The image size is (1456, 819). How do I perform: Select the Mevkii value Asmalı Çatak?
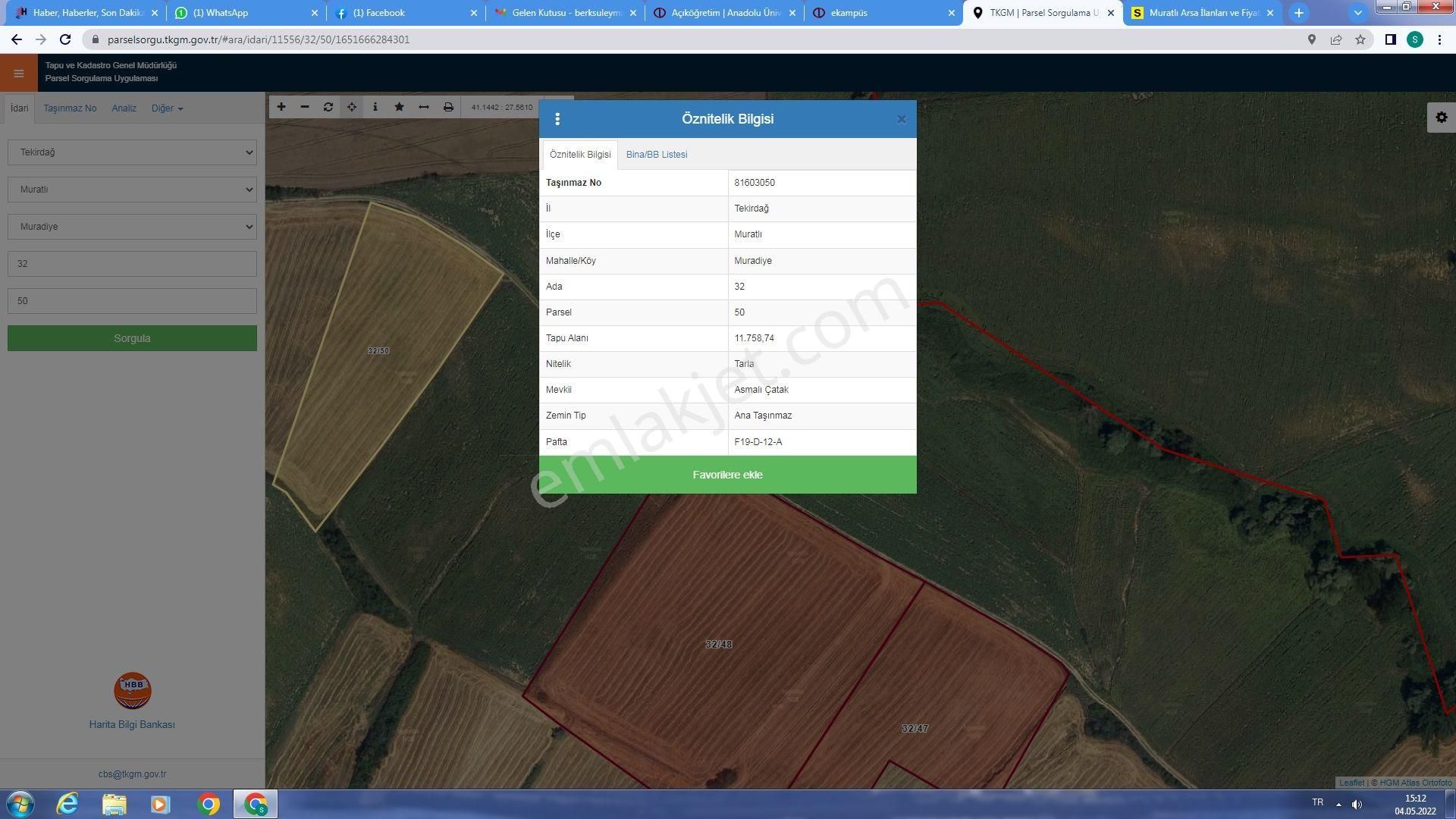tap(761, 390)
